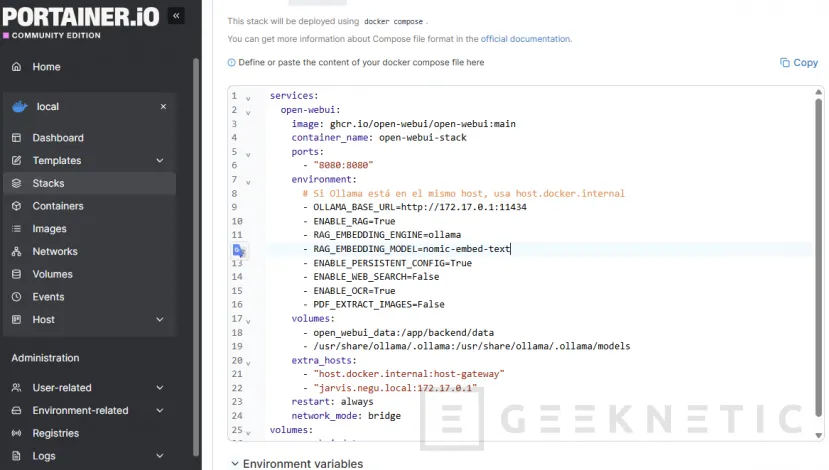This screenshot has width=829, height=470.
Task: Click the User-related people icon
Action: (x=16, y=388)
